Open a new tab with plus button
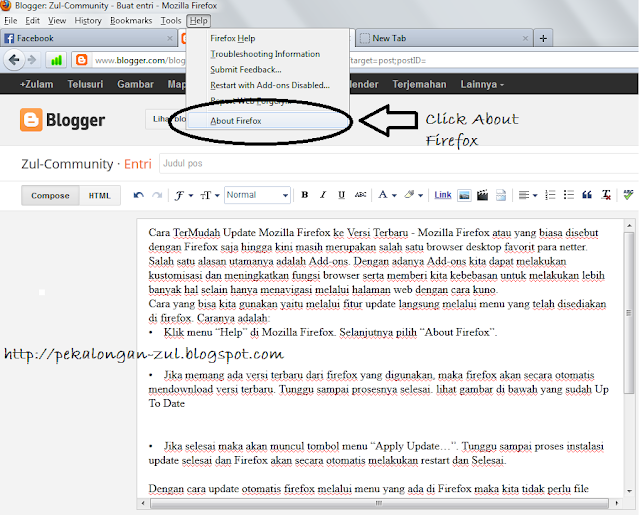 pyautogui.click(x=543, y=38)
